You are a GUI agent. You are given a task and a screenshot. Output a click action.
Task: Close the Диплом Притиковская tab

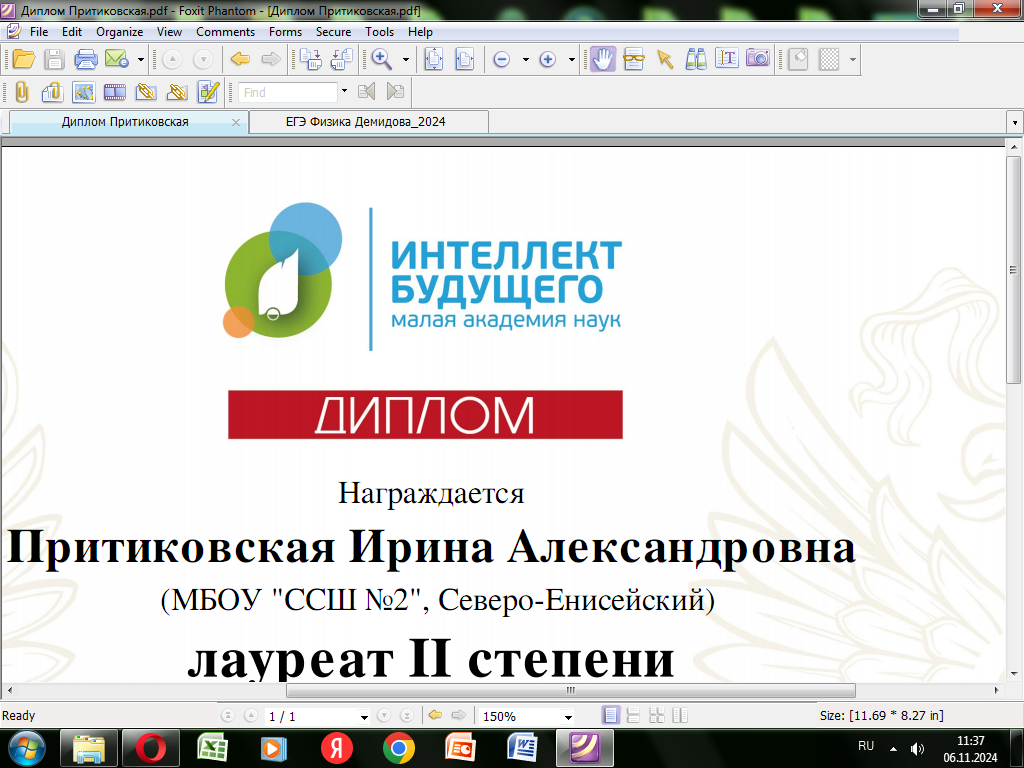coord(236,122)
